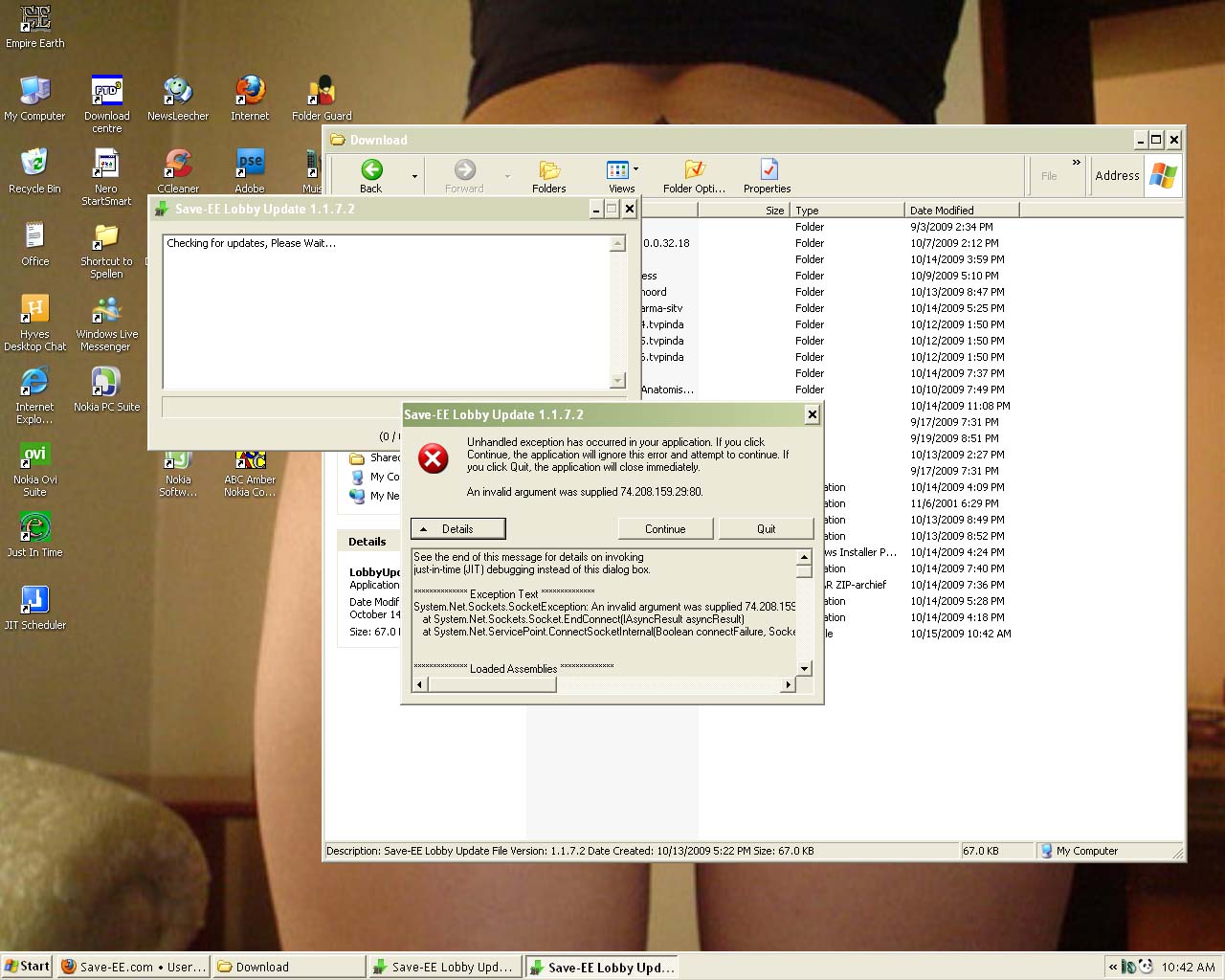Switch to Save-EE.com Firefox taskbar item

point(133,967)
